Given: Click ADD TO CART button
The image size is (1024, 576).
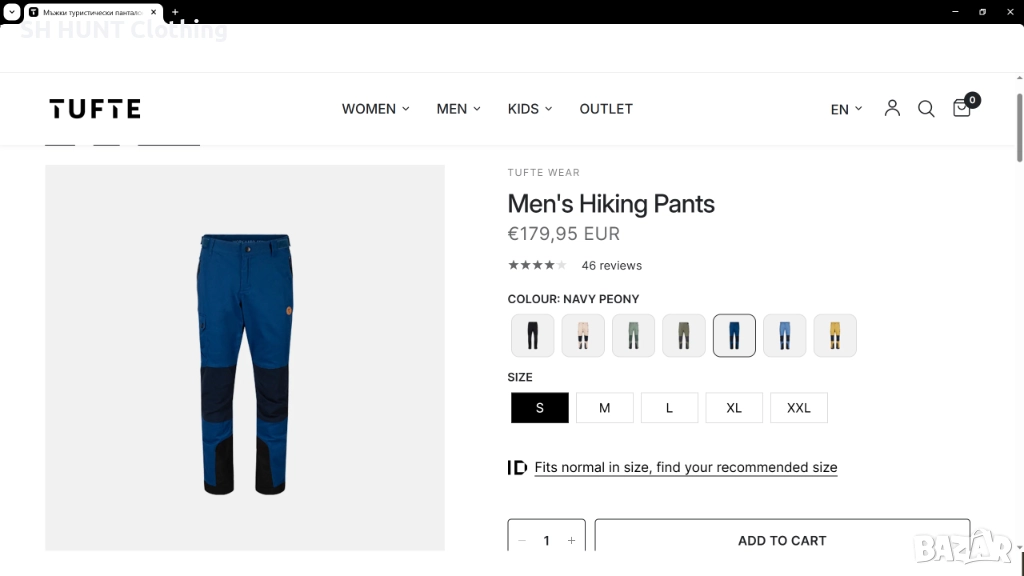Looking at the screenshot, I should click(x=782, y=540).
